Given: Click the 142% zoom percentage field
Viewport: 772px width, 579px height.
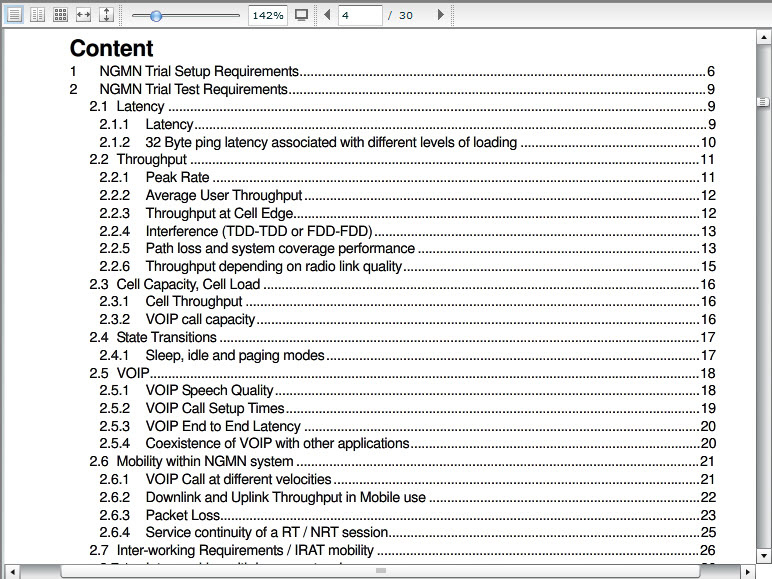Looking at the screenshot, I should (267, 15).
